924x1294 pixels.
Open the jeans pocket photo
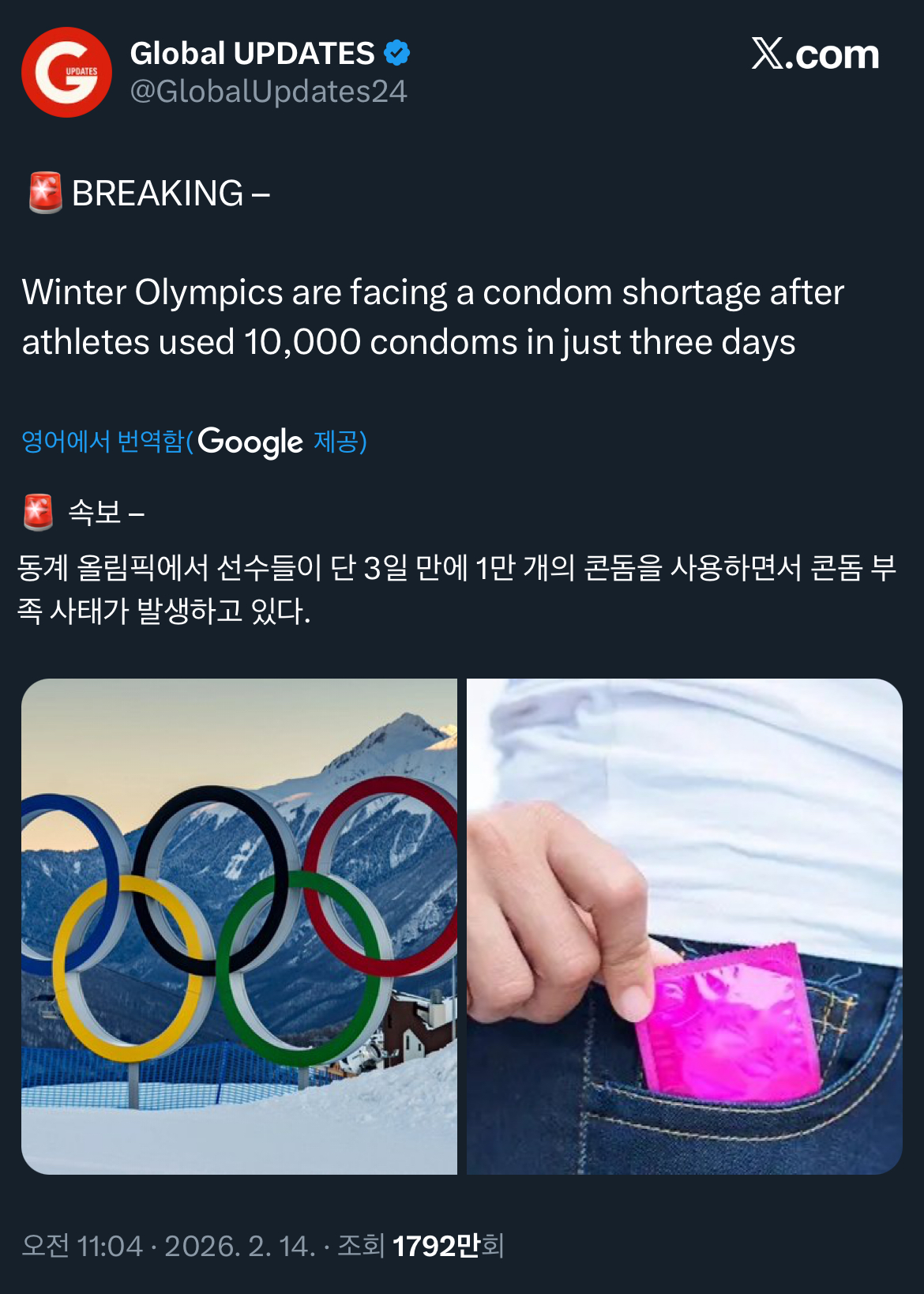(685, 926)
